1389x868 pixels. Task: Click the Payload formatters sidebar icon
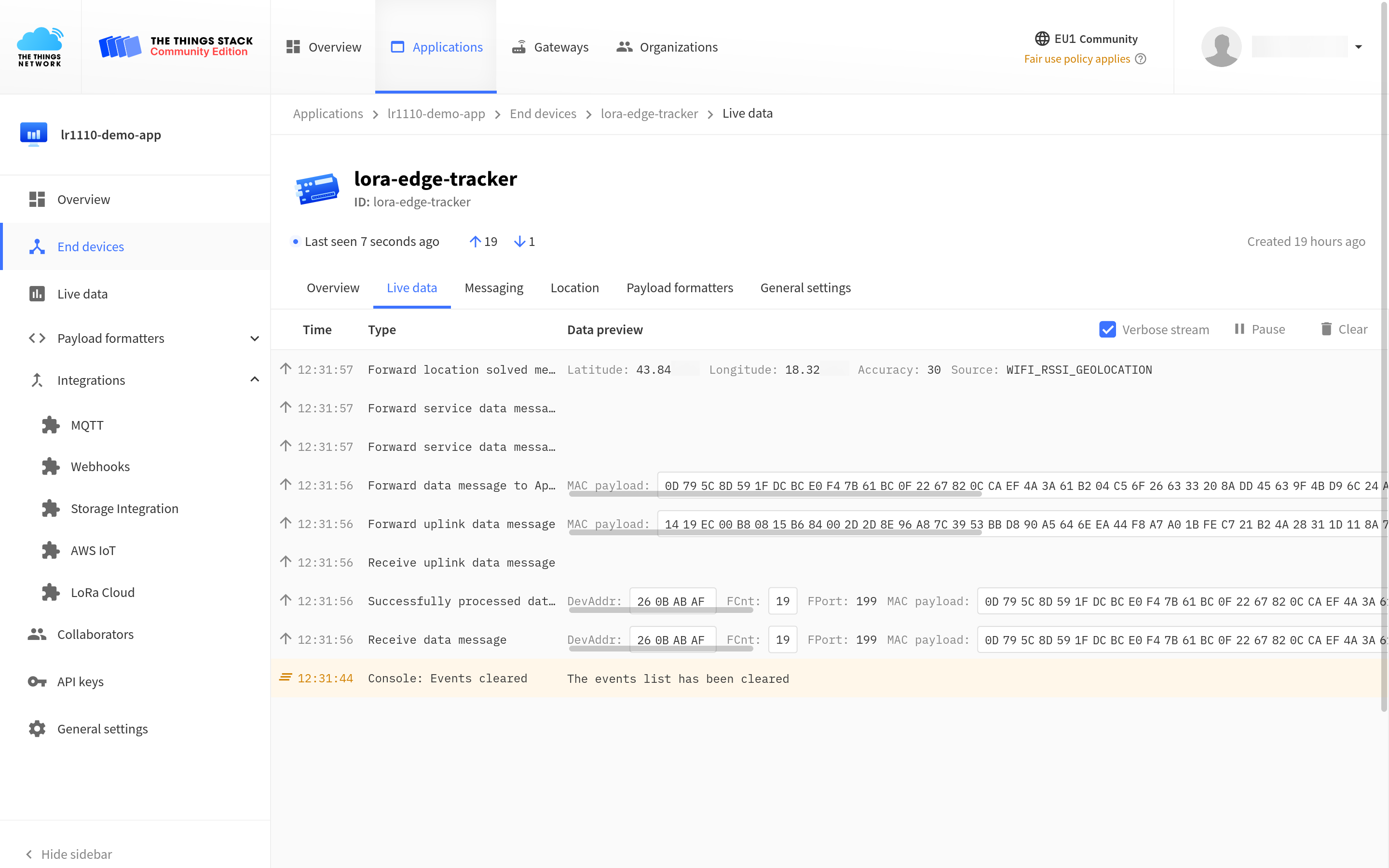click(35, 338)
